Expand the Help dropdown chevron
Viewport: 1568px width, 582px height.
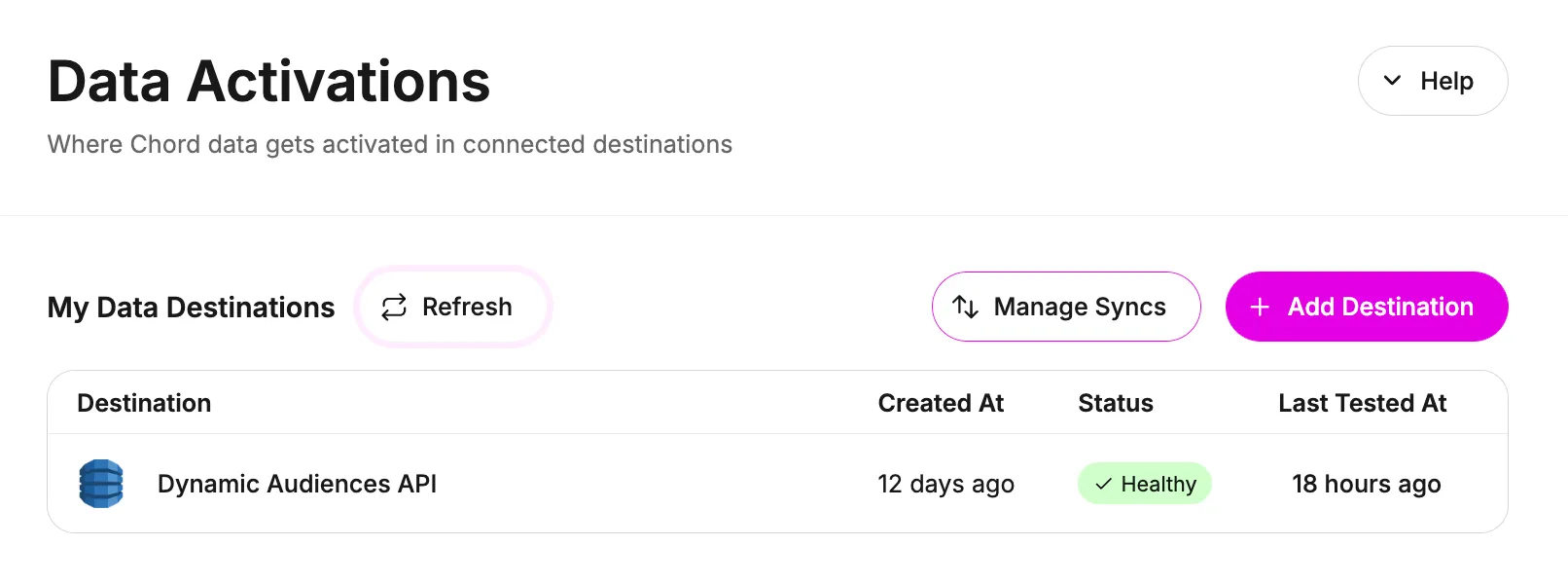click(1392, 81)
